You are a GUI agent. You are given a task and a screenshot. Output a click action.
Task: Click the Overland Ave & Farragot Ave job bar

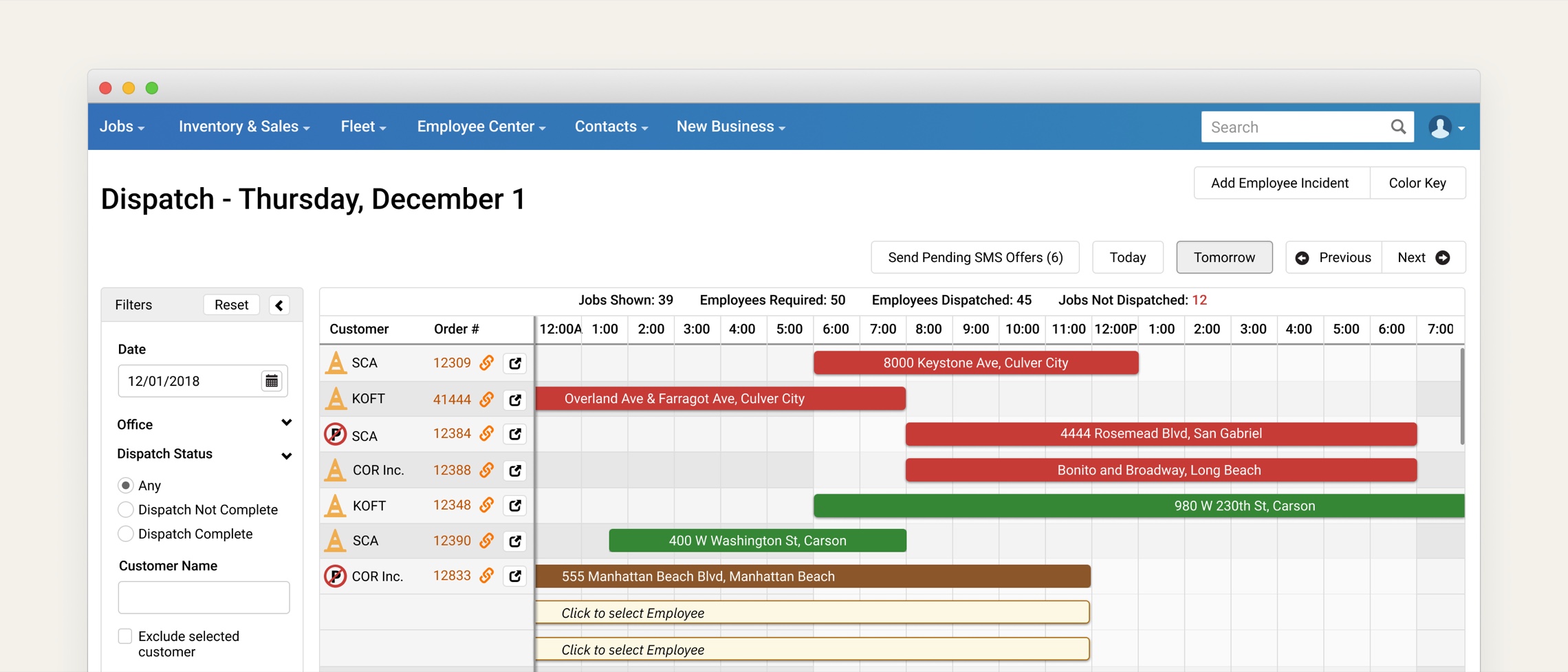720,398
